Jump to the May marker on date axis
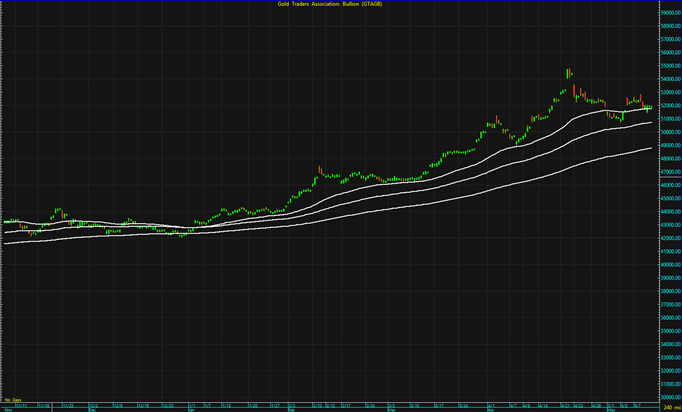 coord(610,409)
